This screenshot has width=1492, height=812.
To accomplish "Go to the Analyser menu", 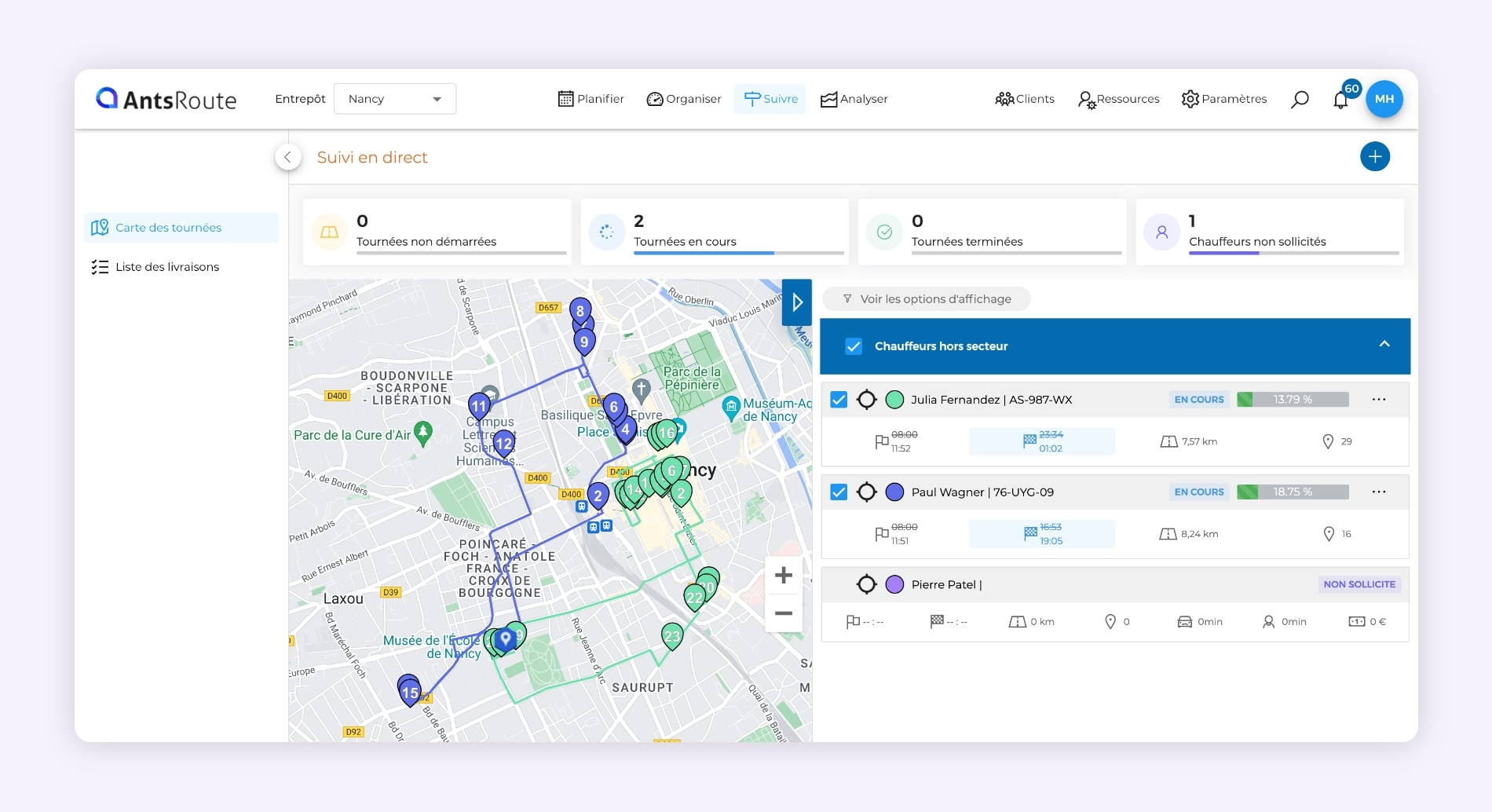I will pos(854,99).
